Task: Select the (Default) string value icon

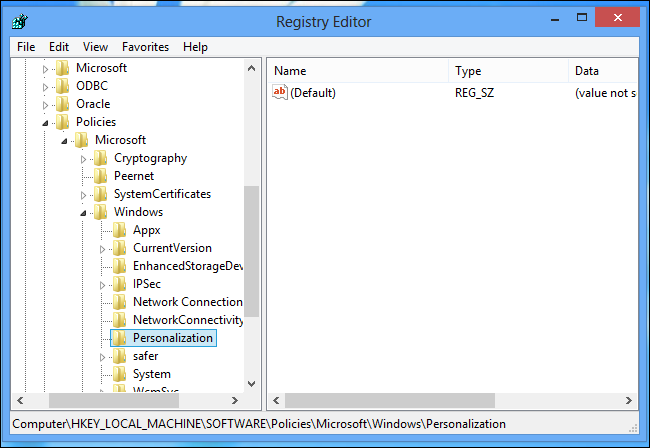Action: click(280, 92)
